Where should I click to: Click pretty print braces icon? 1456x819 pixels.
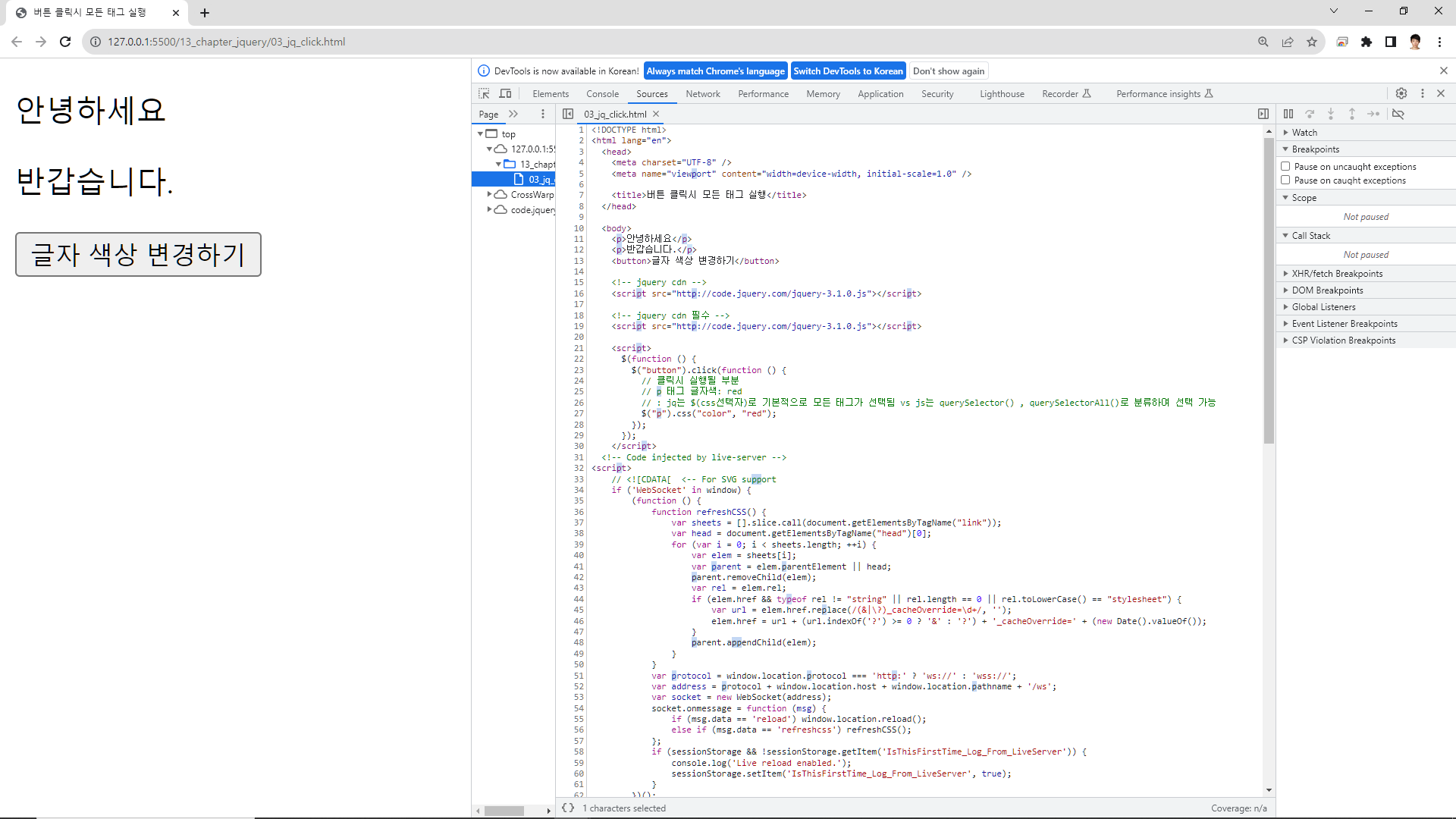click(x=567, y=808)
